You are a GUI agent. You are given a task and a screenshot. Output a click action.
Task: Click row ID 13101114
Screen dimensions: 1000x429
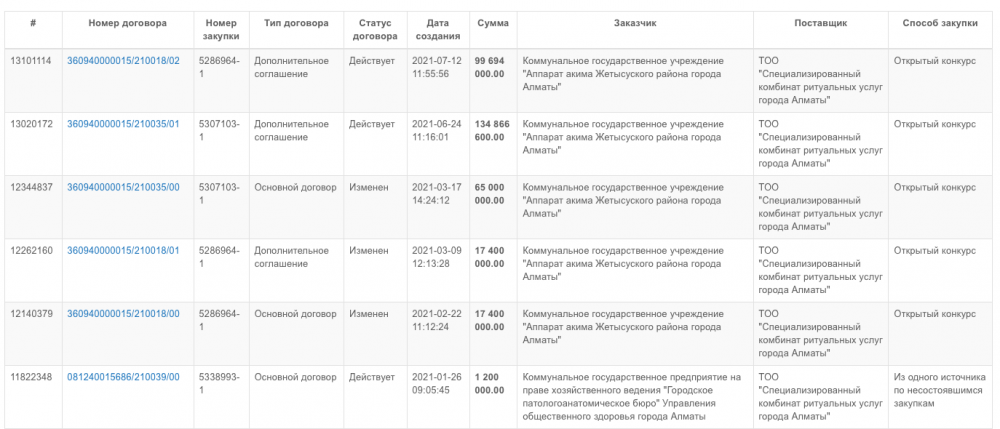point(32,61)
